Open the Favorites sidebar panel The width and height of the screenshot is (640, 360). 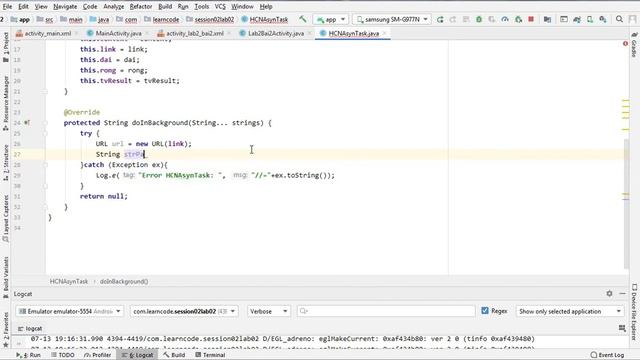6,330
